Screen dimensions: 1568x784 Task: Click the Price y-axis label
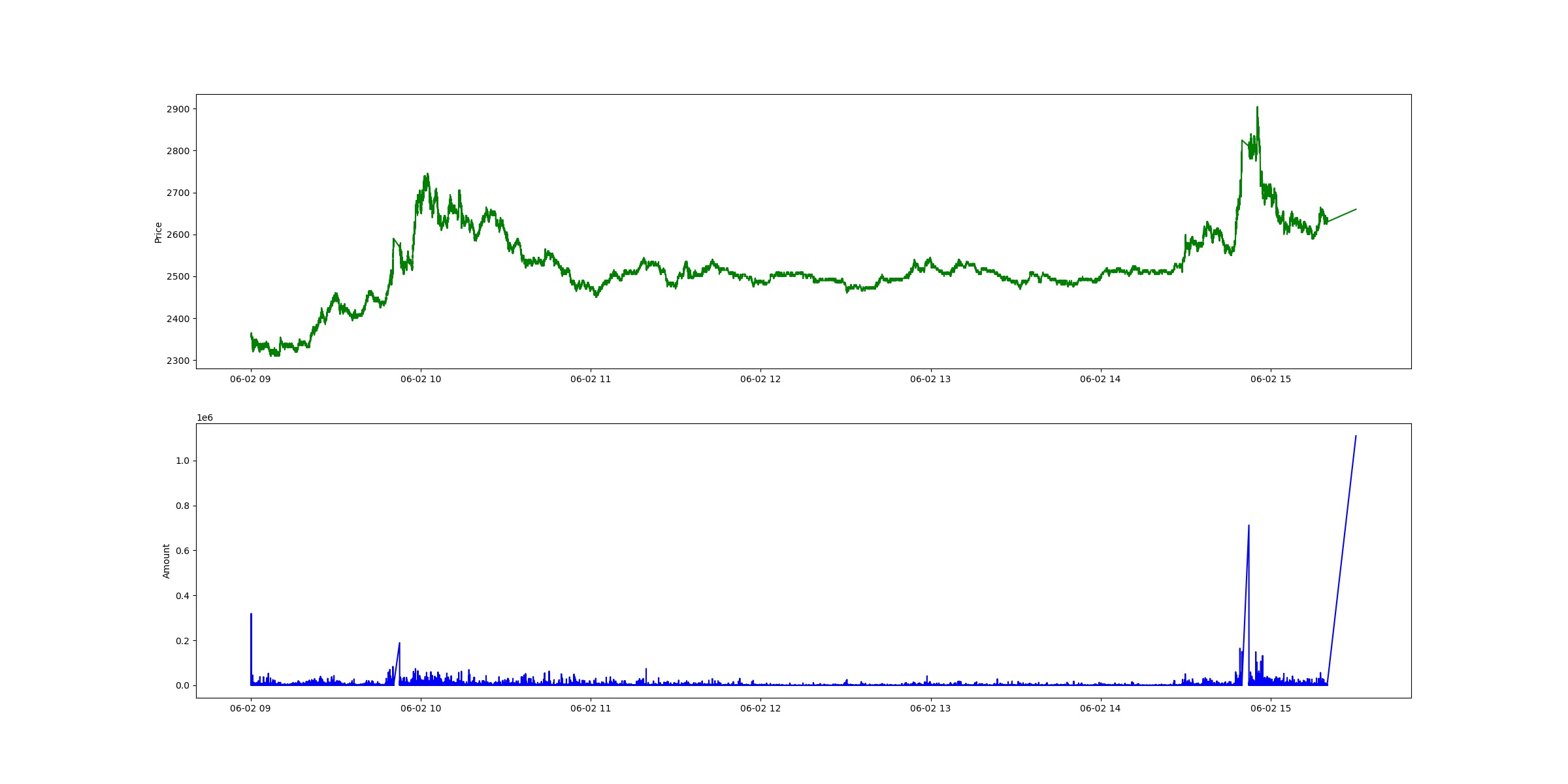(x=158, y=233)
